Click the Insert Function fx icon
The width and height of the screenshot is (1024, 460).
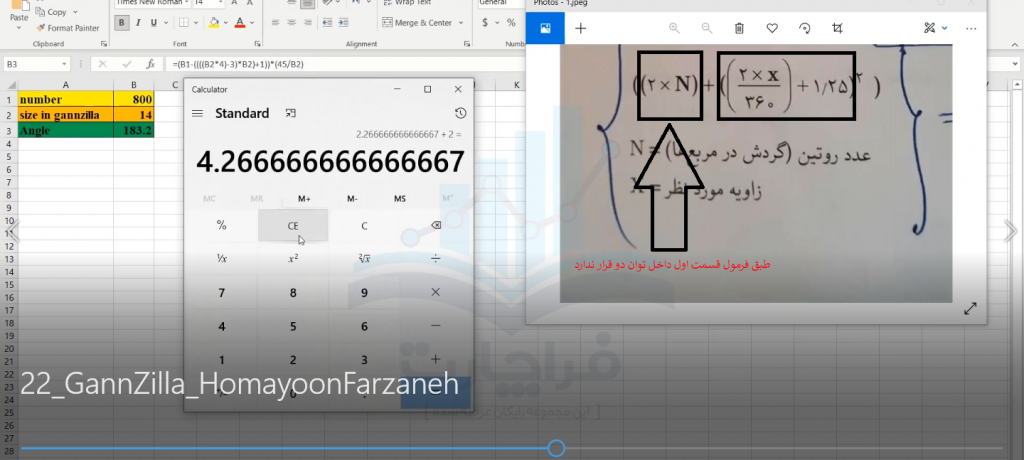(151, 64)
